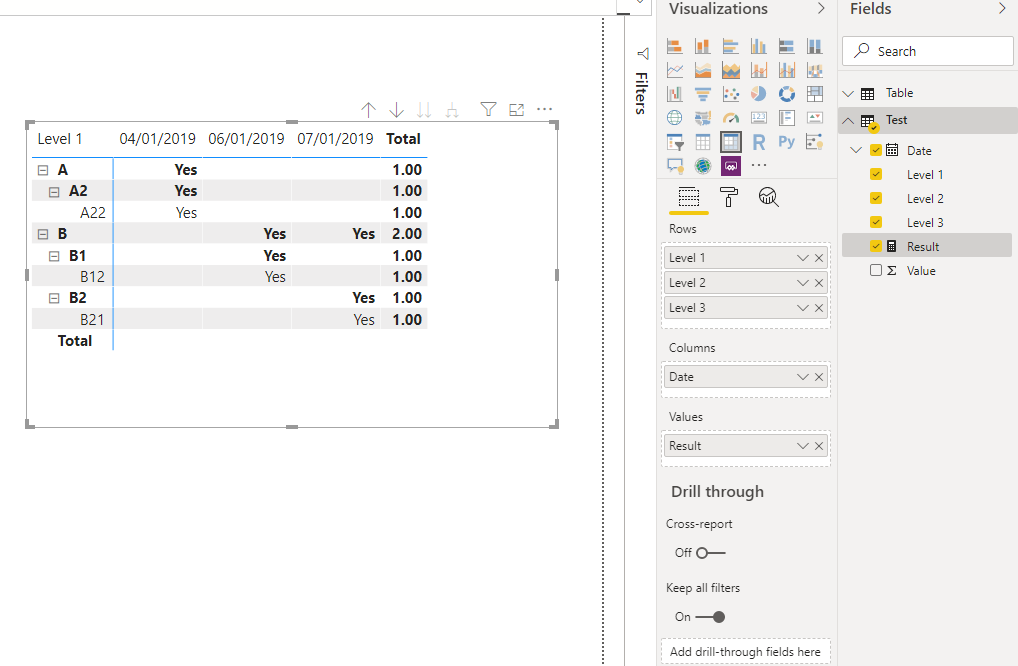
Task: Select the Waterfall chart visual
Action: click(x=675, y=94)
